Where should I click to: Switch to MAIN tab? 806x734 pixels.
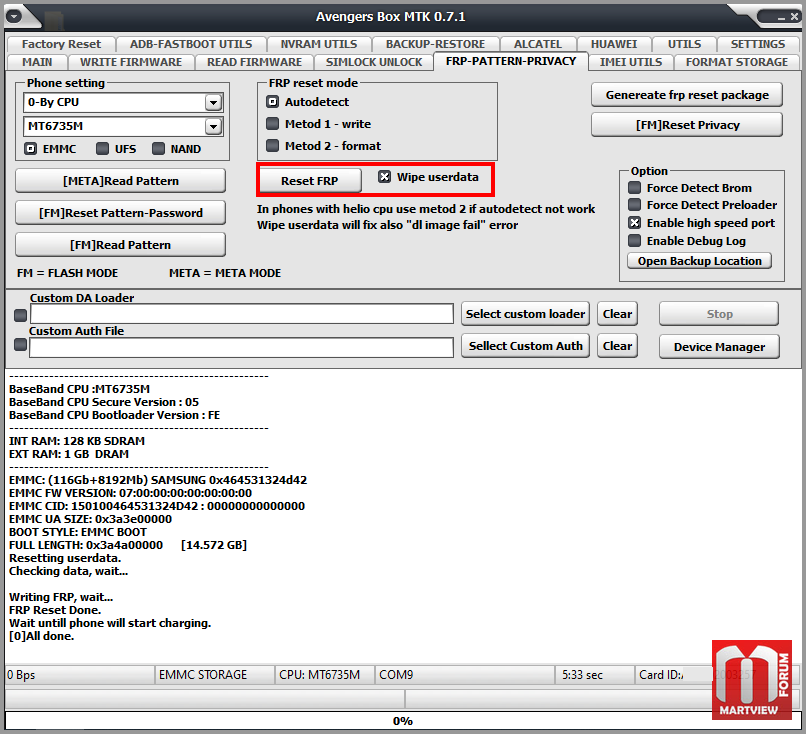coord(37,62)
